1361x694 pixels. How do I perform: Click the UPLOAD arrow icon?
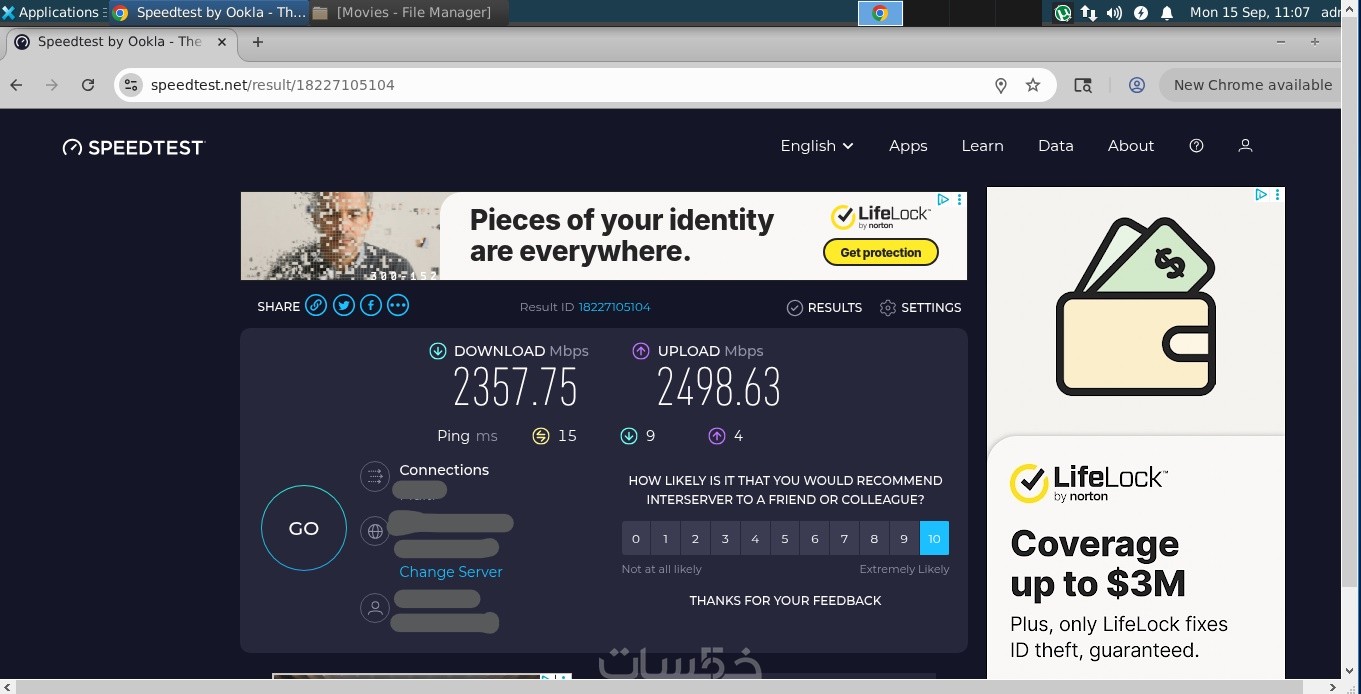[641, 351]
